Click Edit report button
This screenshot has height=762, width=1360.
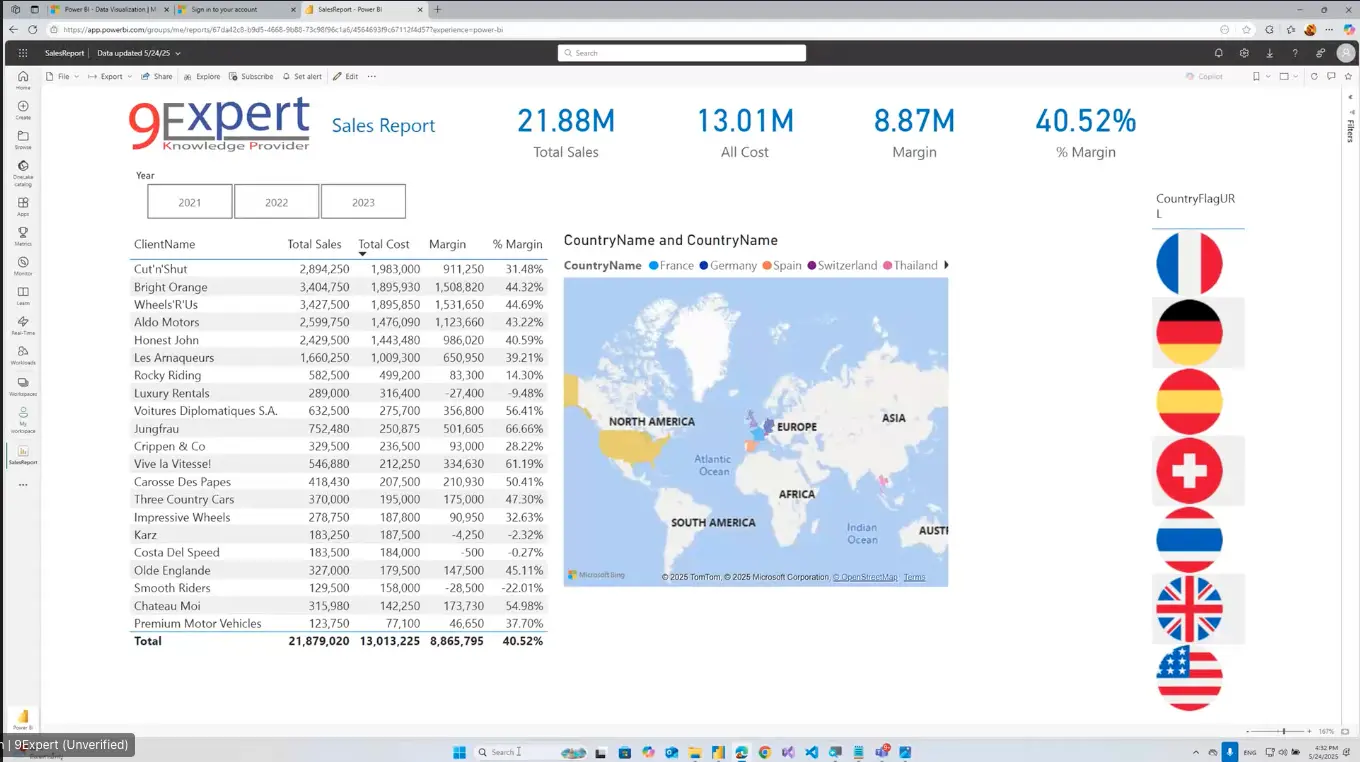point(345,76)
